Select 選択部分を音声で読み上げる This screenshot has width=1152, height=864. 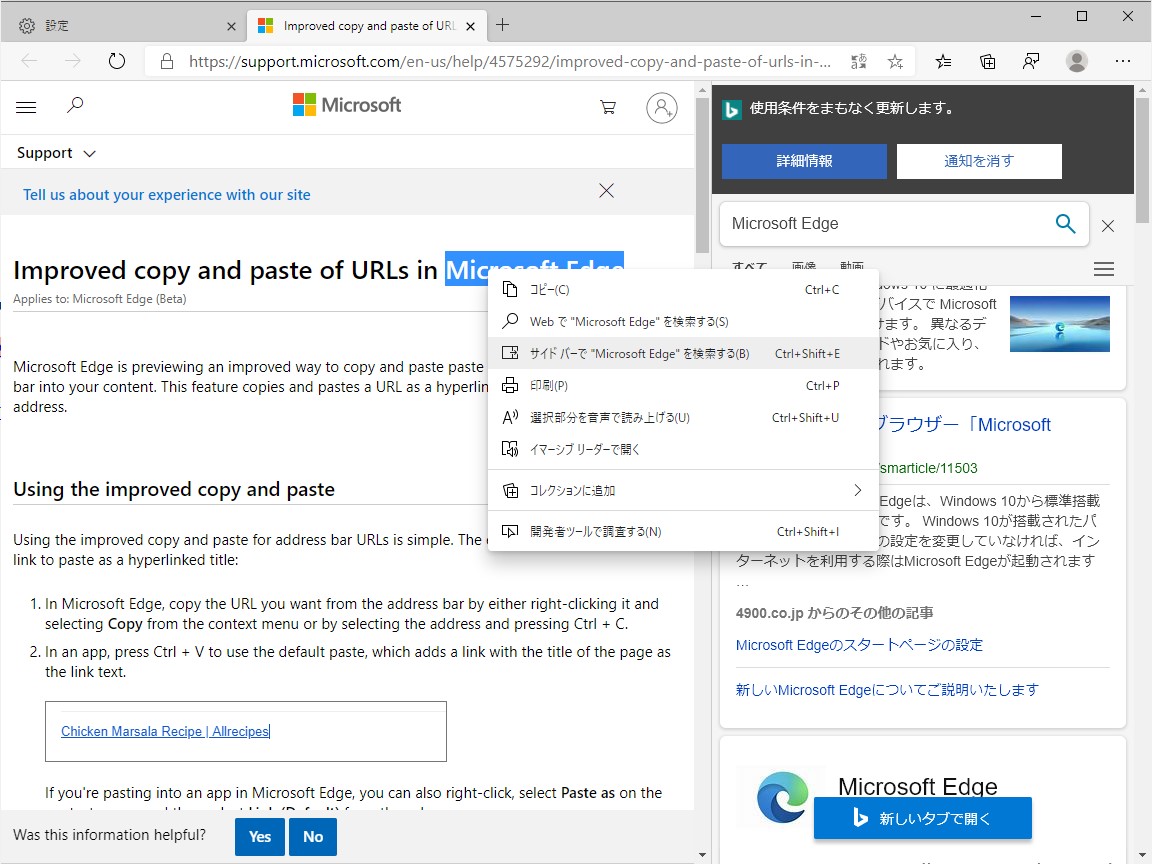(x=683, y=417)
